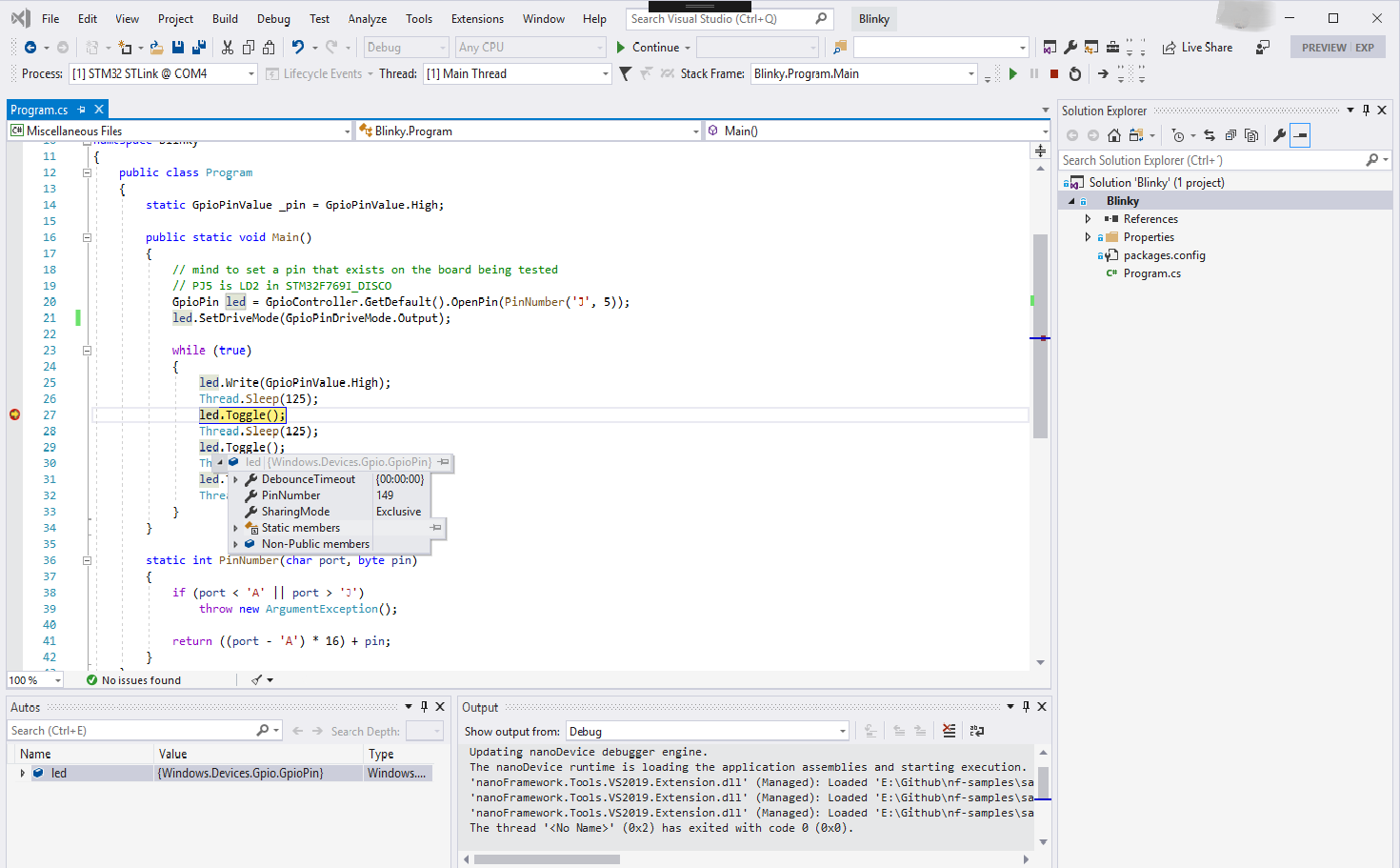Select Home in Solution Explorer toolbar
Image resolution: width=1400 pixels, height=868 pixels.
[1114, 134]
